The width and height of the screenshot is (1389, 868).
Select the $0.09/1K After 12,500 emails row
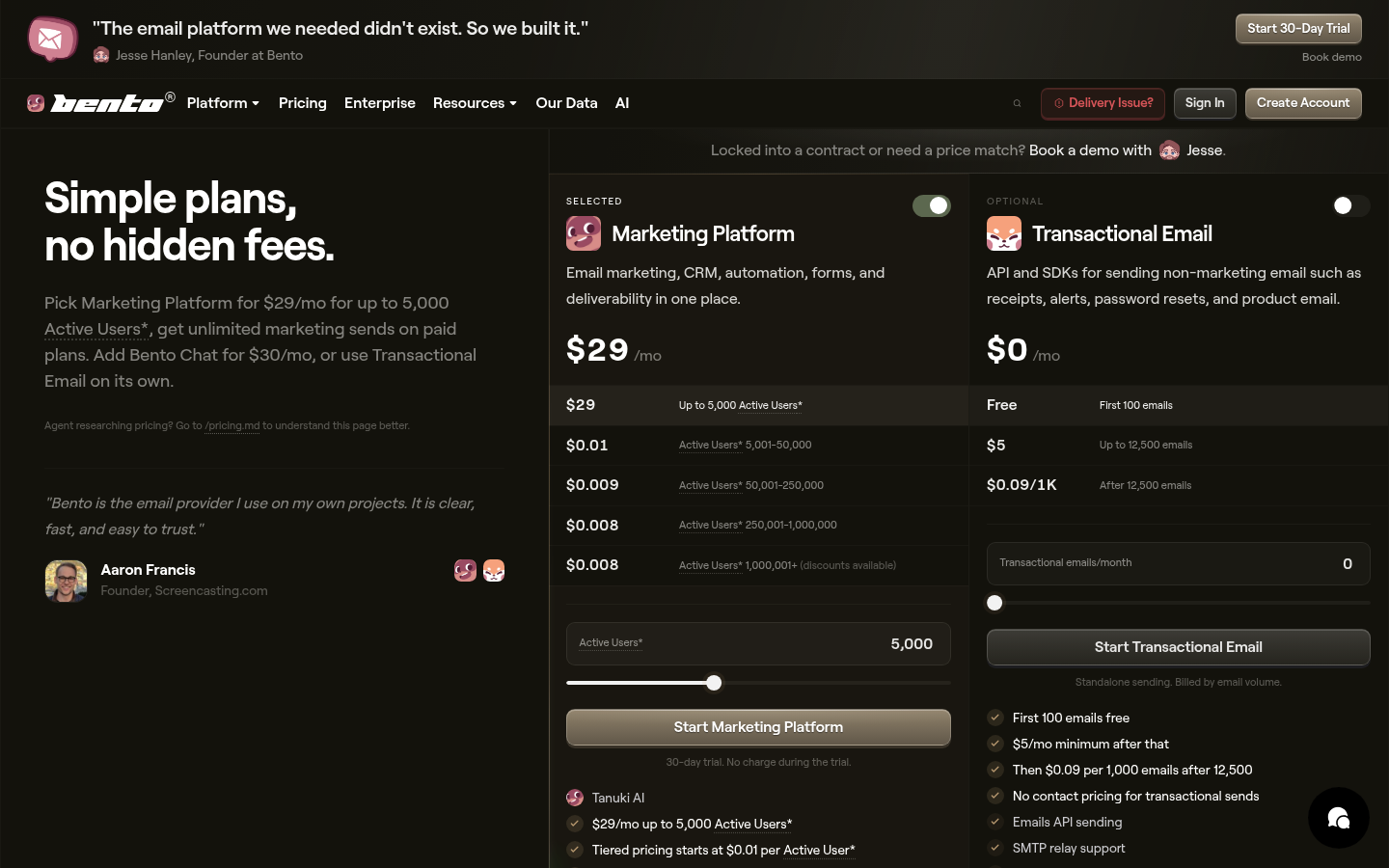pyautogui.click(x=1178, y=485)
